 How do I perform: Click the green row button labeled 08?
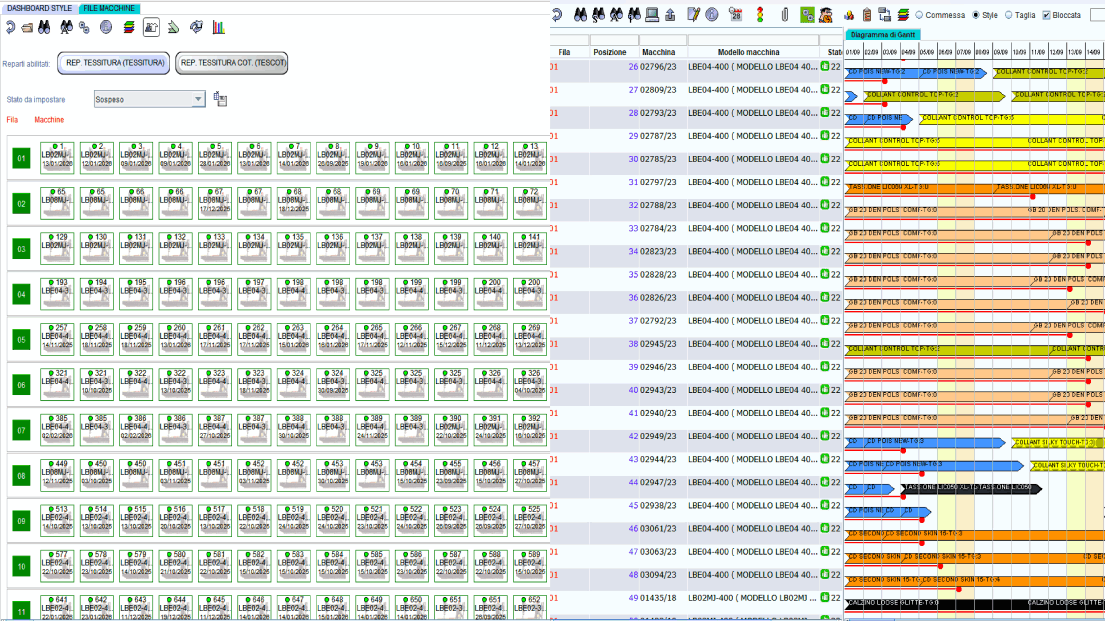tap(21, 476)
